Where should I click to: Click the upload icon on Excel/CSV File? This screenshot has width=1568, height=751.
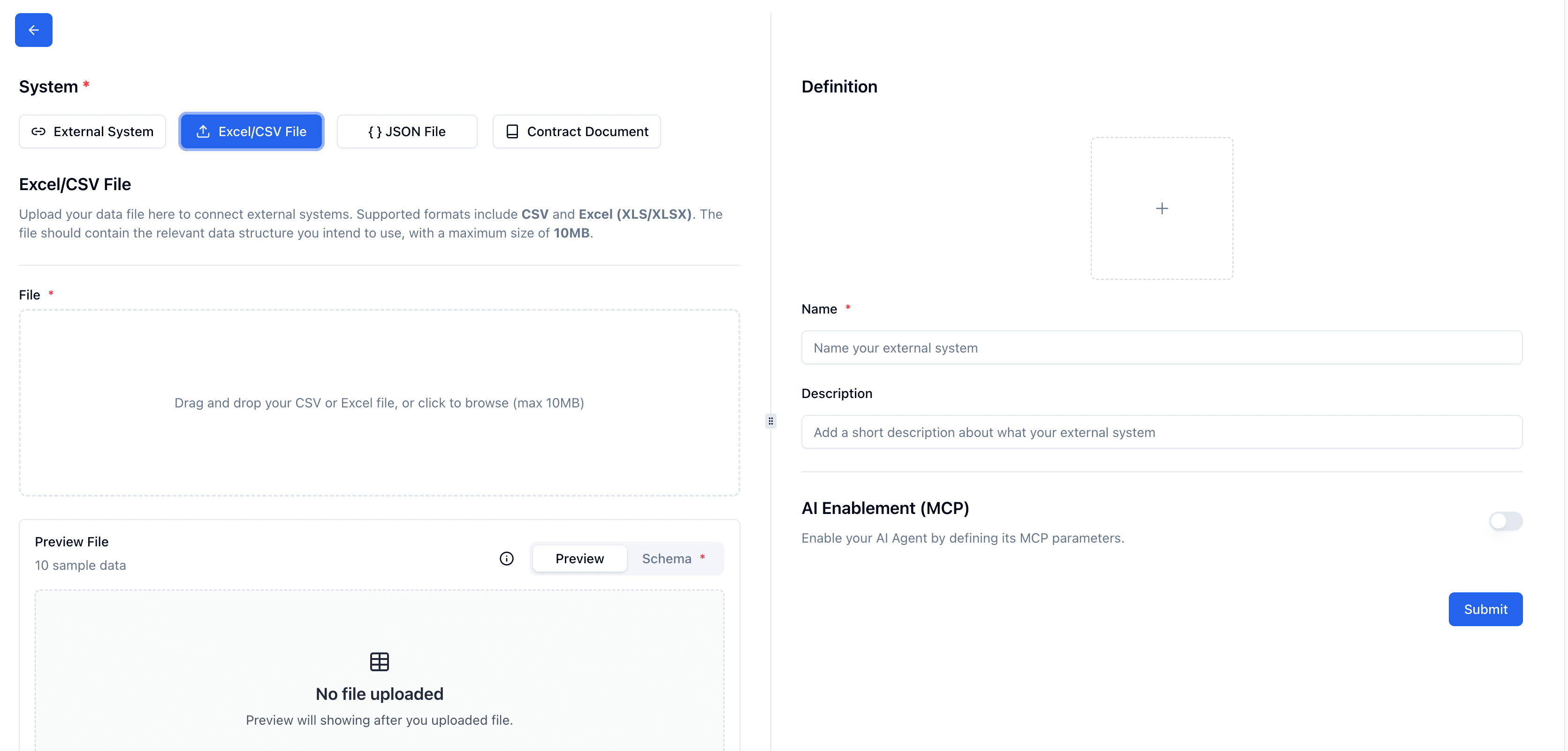(x=203, y=131)
